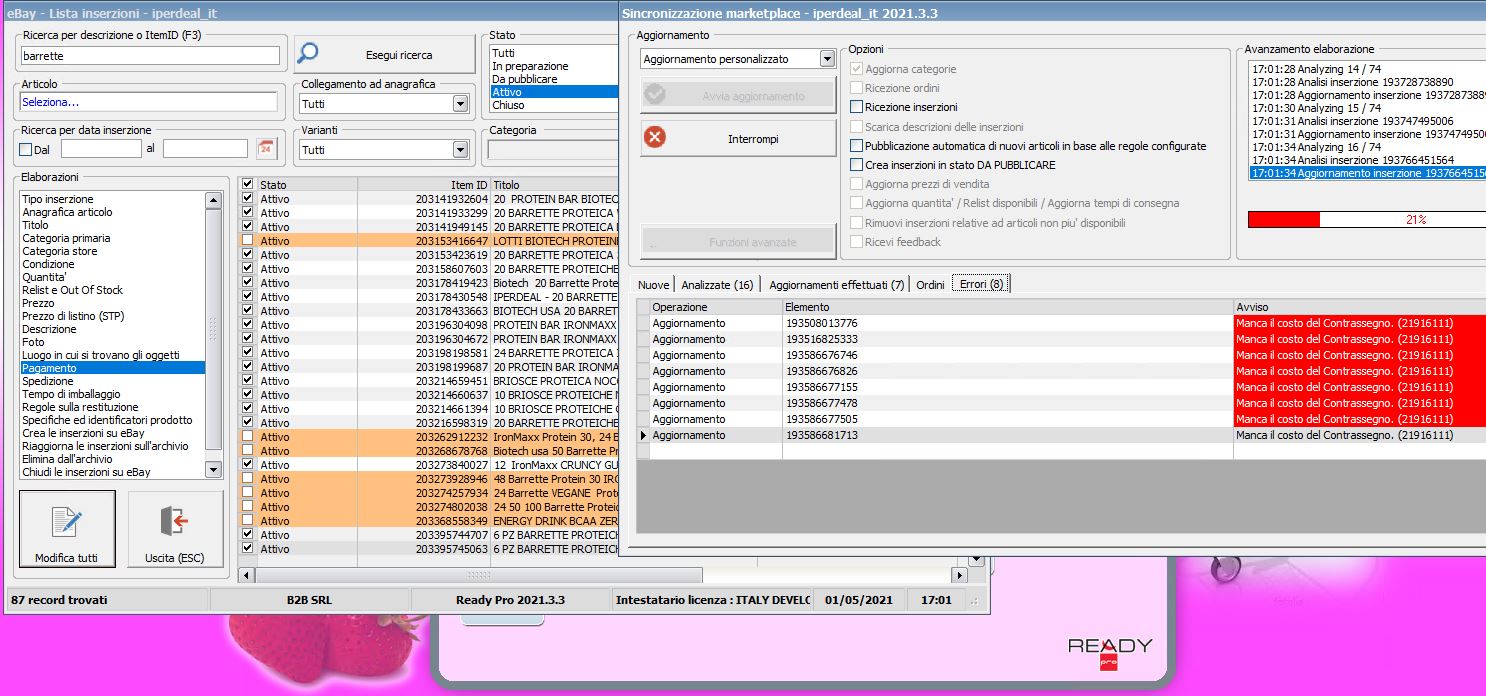The width and height of the screenshot is (1486, 696).
Task: Click the magnifier search icon
Action: (308, 54)
